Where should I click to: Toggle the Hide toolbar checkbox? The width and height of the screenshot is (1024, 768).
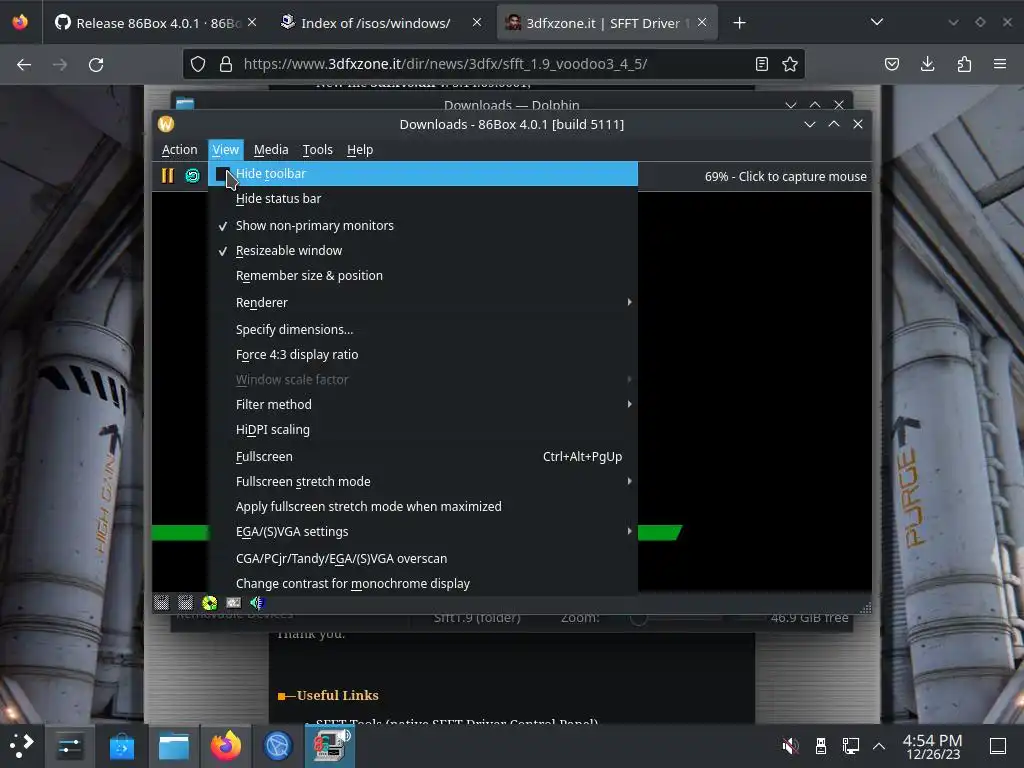pos(223,174)
